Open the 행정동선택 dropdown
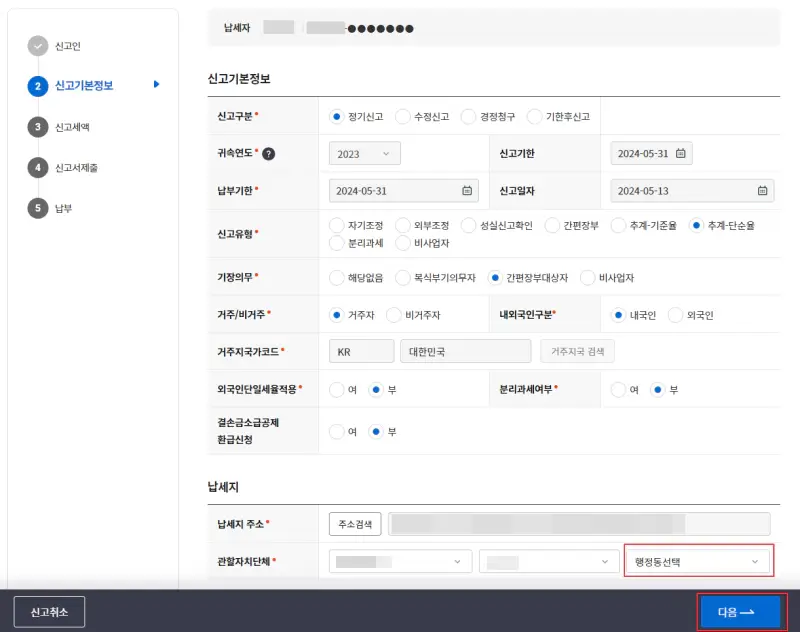 tap(698, 562)
